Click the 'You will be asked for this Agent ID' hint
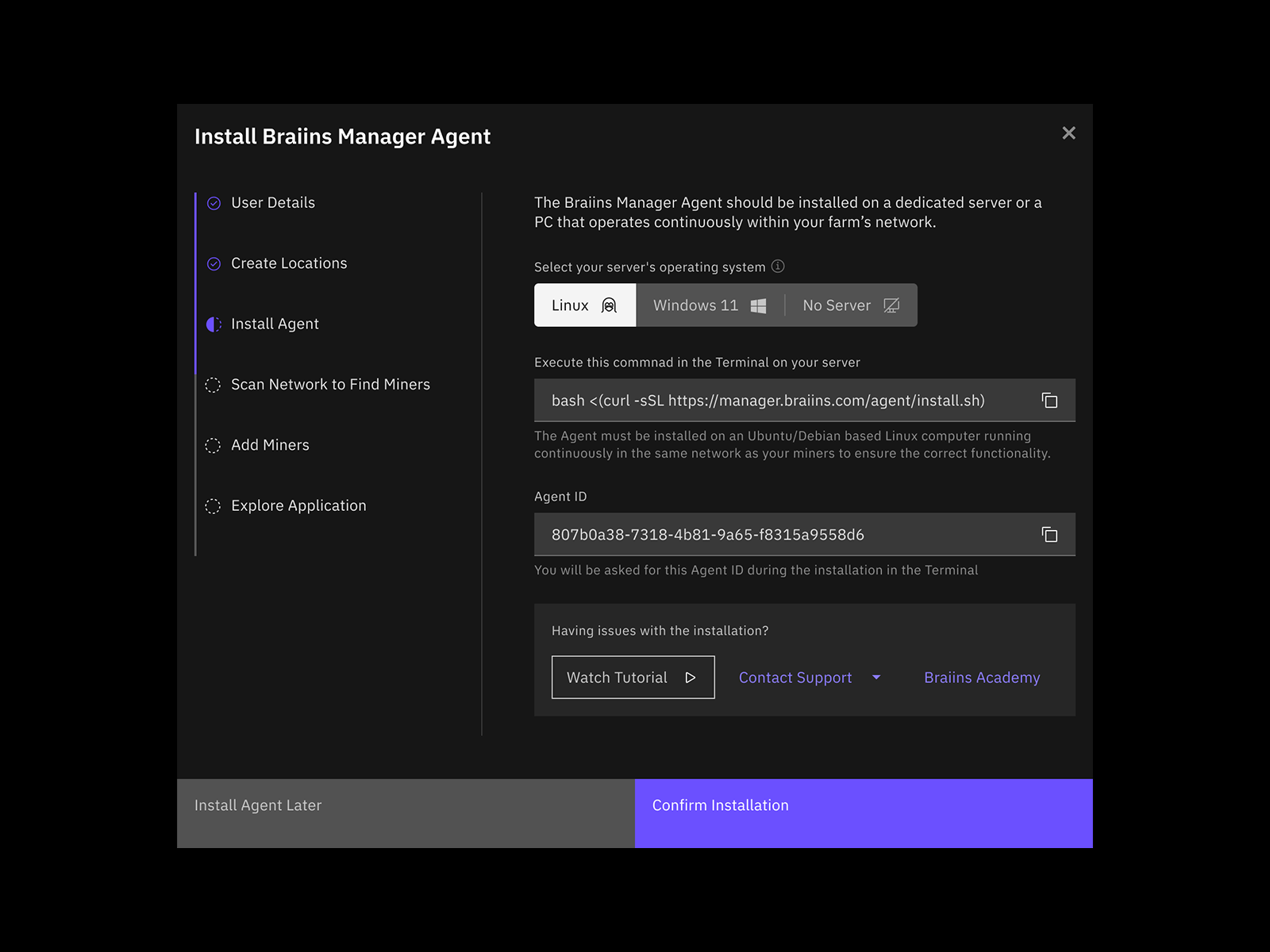 pos(756,570)
